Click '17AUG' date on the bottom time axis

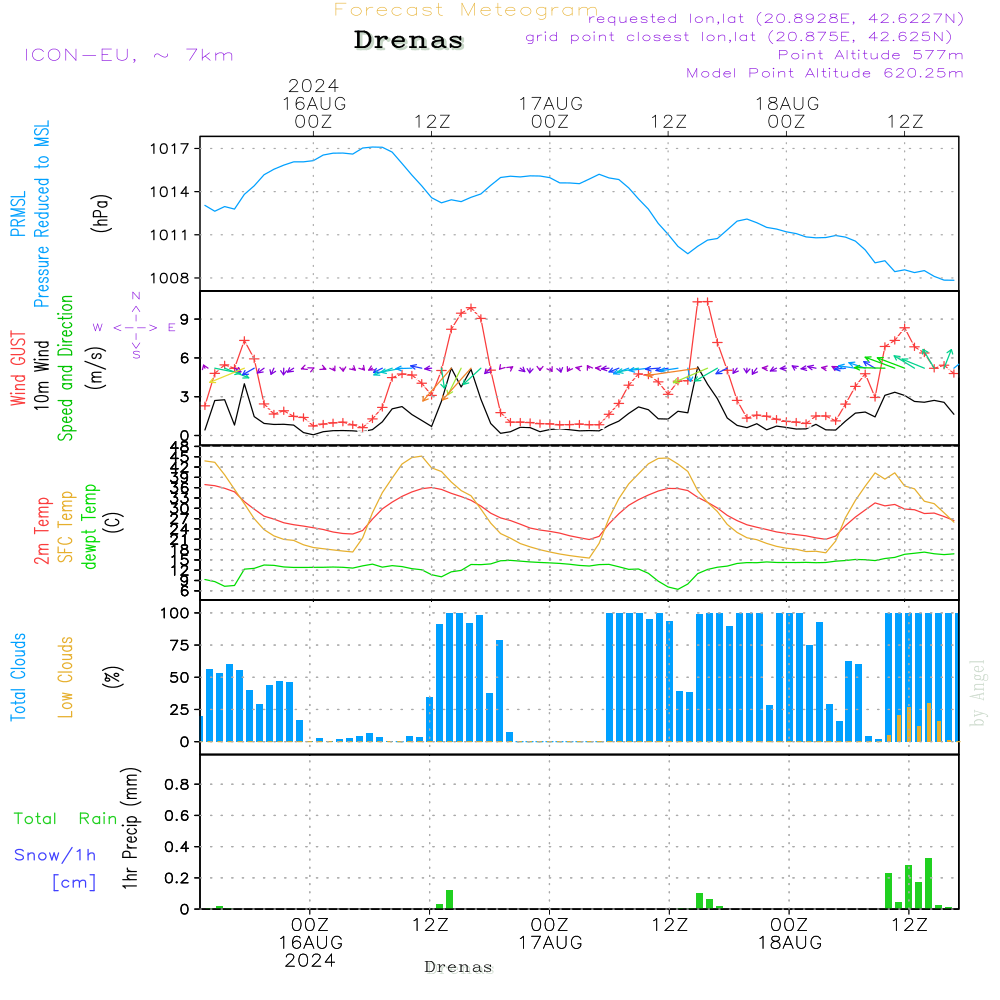(x=550, y=943)
